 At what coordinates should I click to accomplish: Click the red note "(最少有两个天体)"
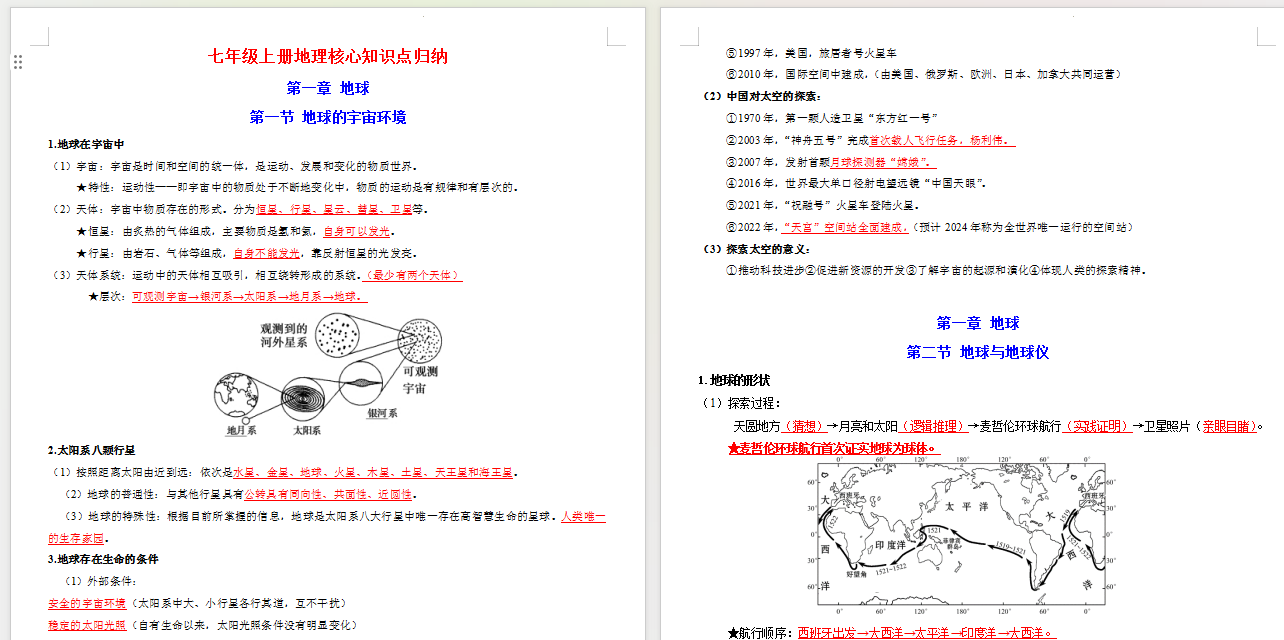[x=414, y=275]
